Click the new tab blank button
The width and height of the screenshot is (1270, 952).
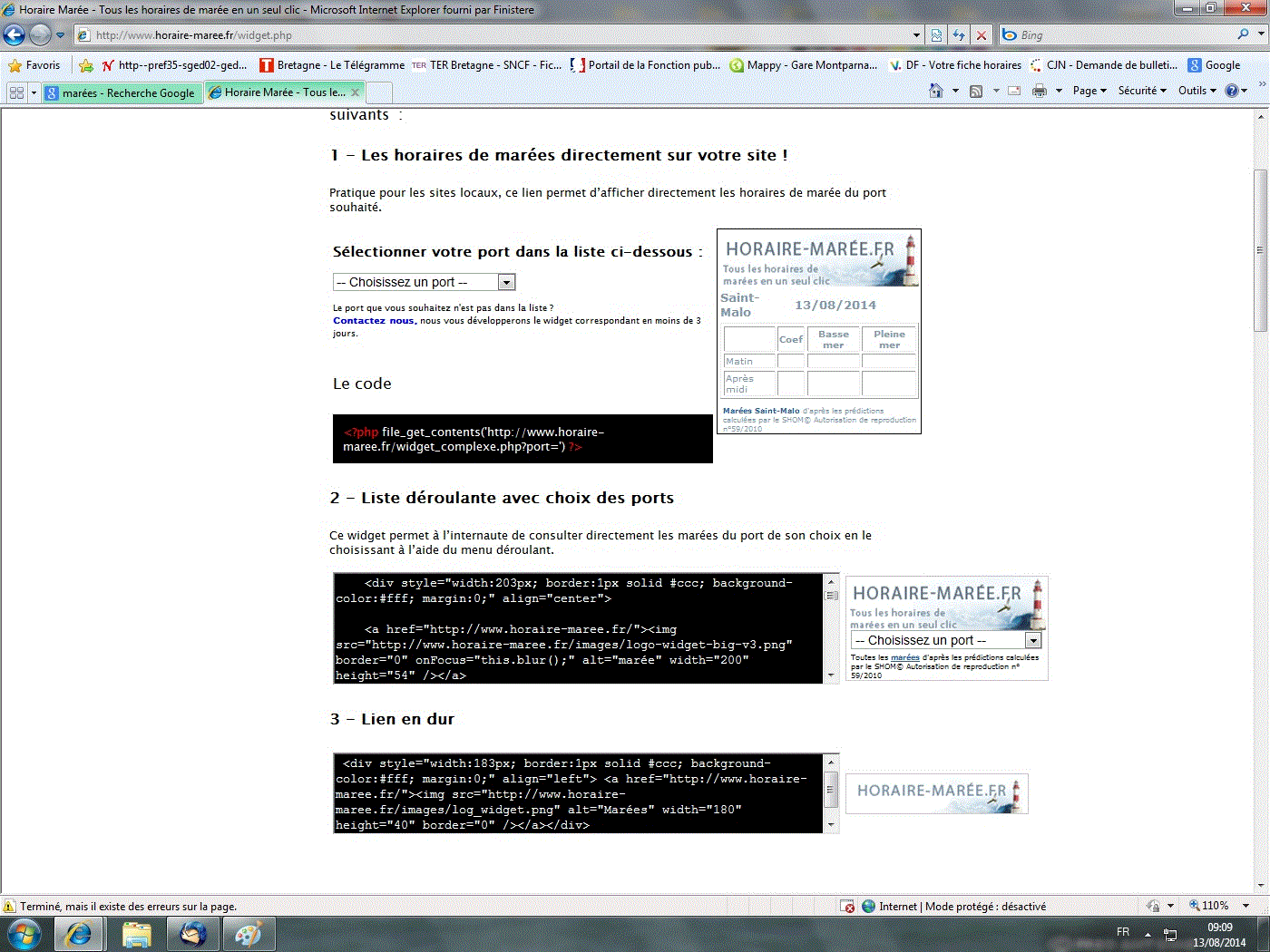(x=379, y=92)
